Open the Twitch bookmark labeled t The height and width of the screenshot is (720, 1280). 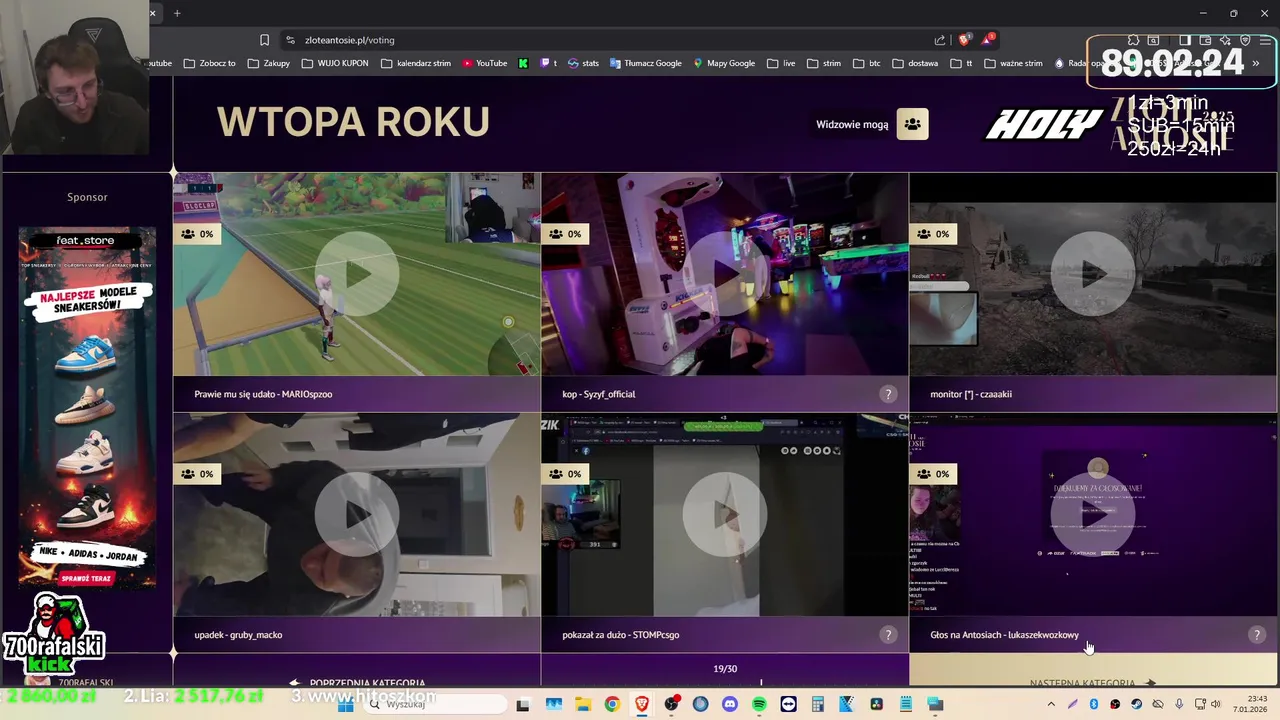click(x=549, y=63)
